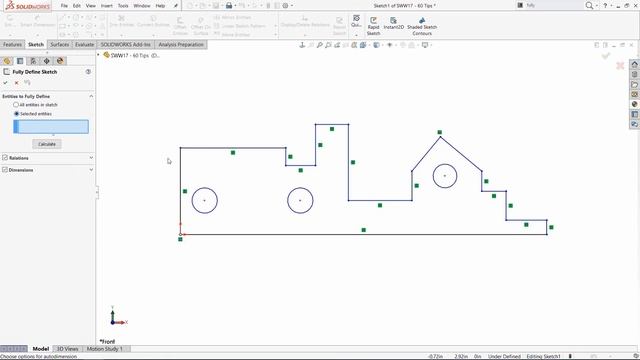
Task: Switch to the Analysis Preparation tab
Action: coord(181,44)
